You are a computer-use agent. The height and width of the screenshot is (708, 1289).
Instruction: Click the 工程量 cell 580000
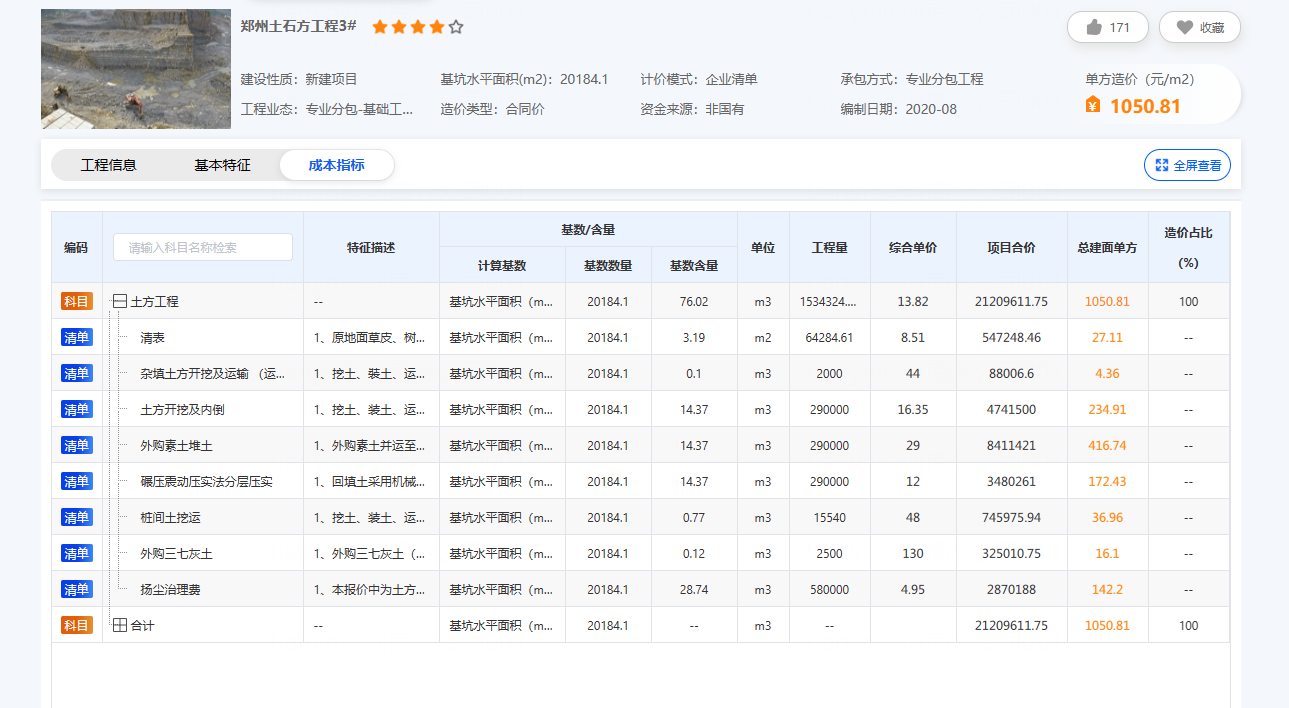coord(829,589)
